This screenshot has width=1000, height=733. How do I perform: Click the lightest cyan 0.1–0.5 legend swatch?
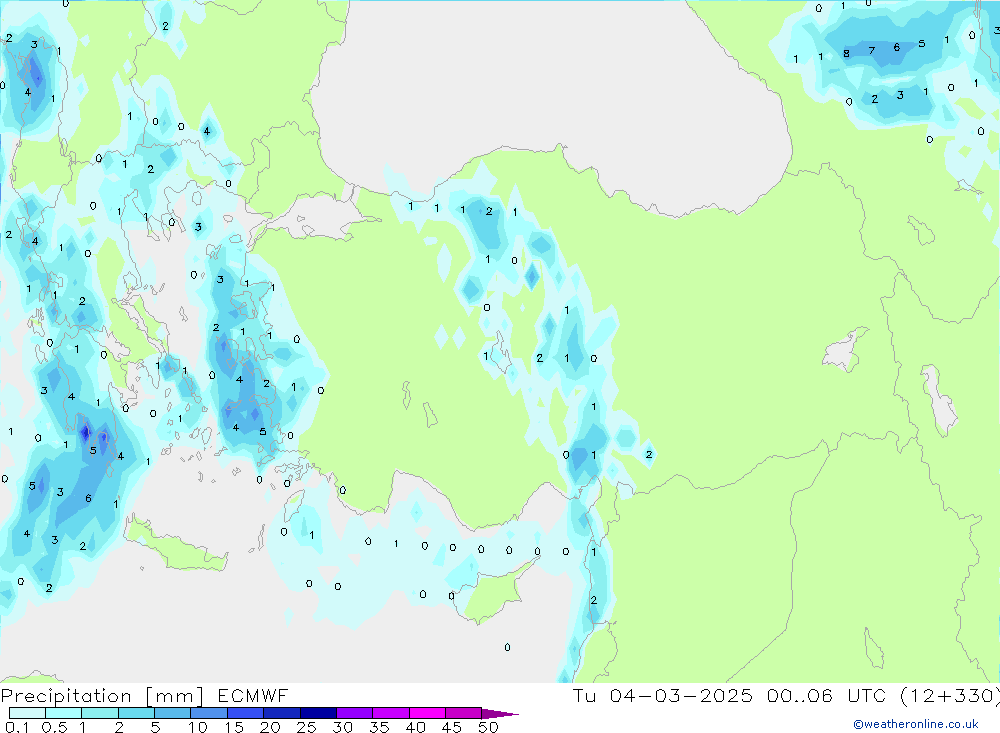coord(27,713)
